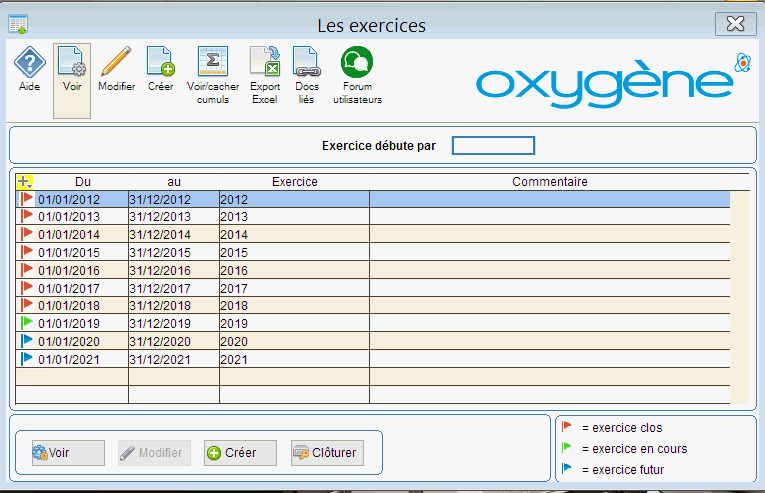Close the Les exercices window

click(735, 24)
